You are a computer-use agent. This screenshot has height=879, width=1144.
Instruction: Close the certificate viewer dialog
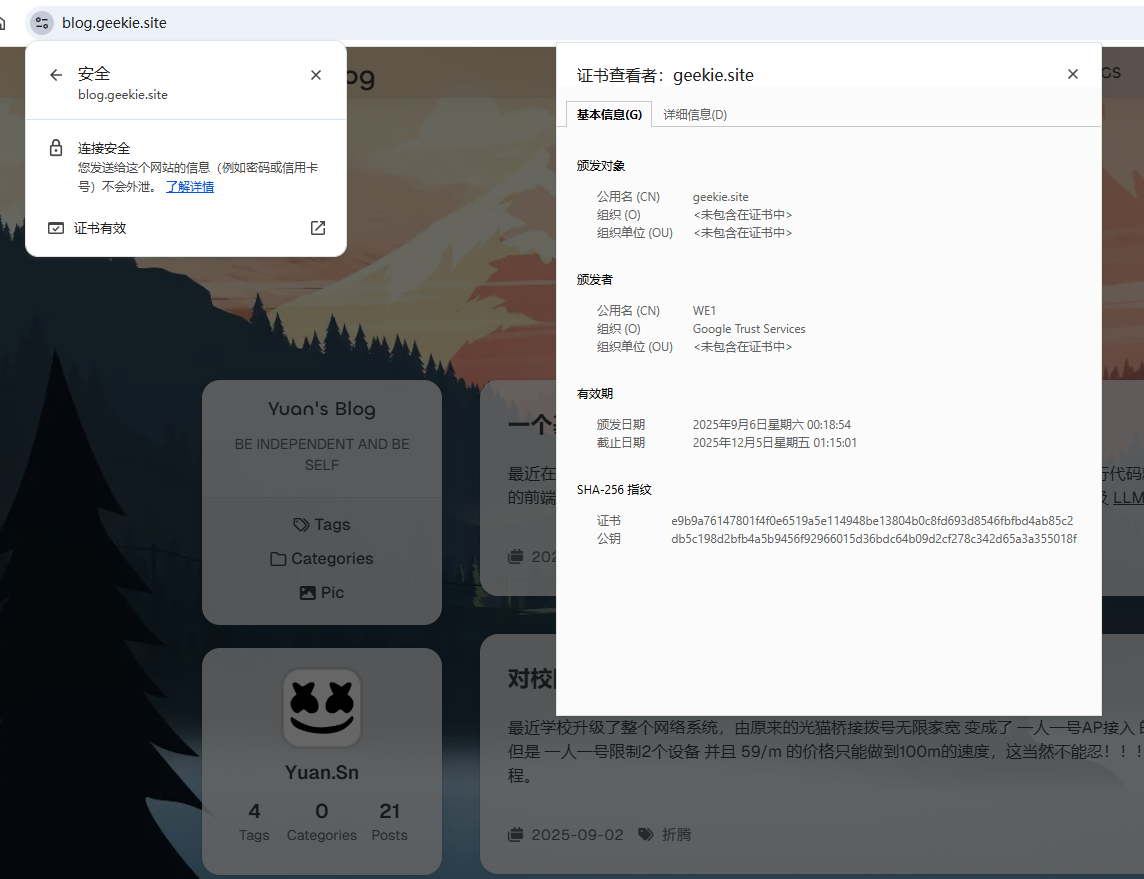click(1073, 74)
